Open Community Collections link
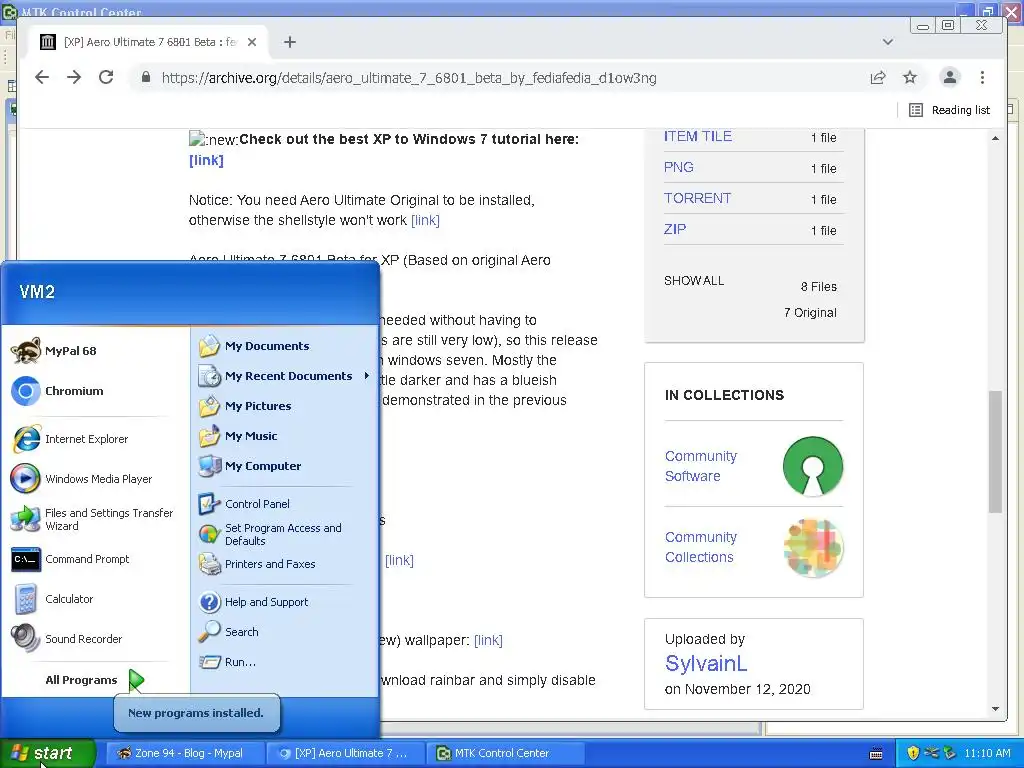Screen dimensions: 1024x768 [x=701, y=547]
